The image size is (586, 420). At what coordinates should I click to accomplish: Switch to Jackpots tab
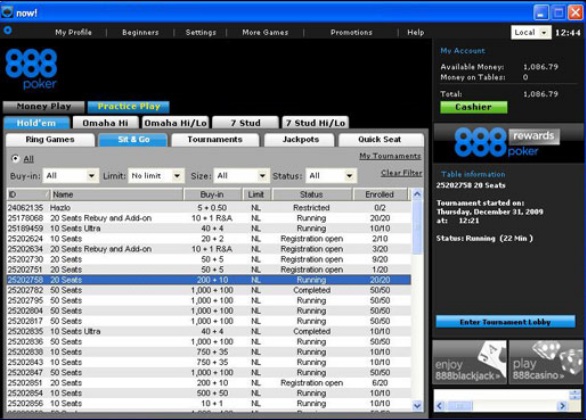(300, 140)
